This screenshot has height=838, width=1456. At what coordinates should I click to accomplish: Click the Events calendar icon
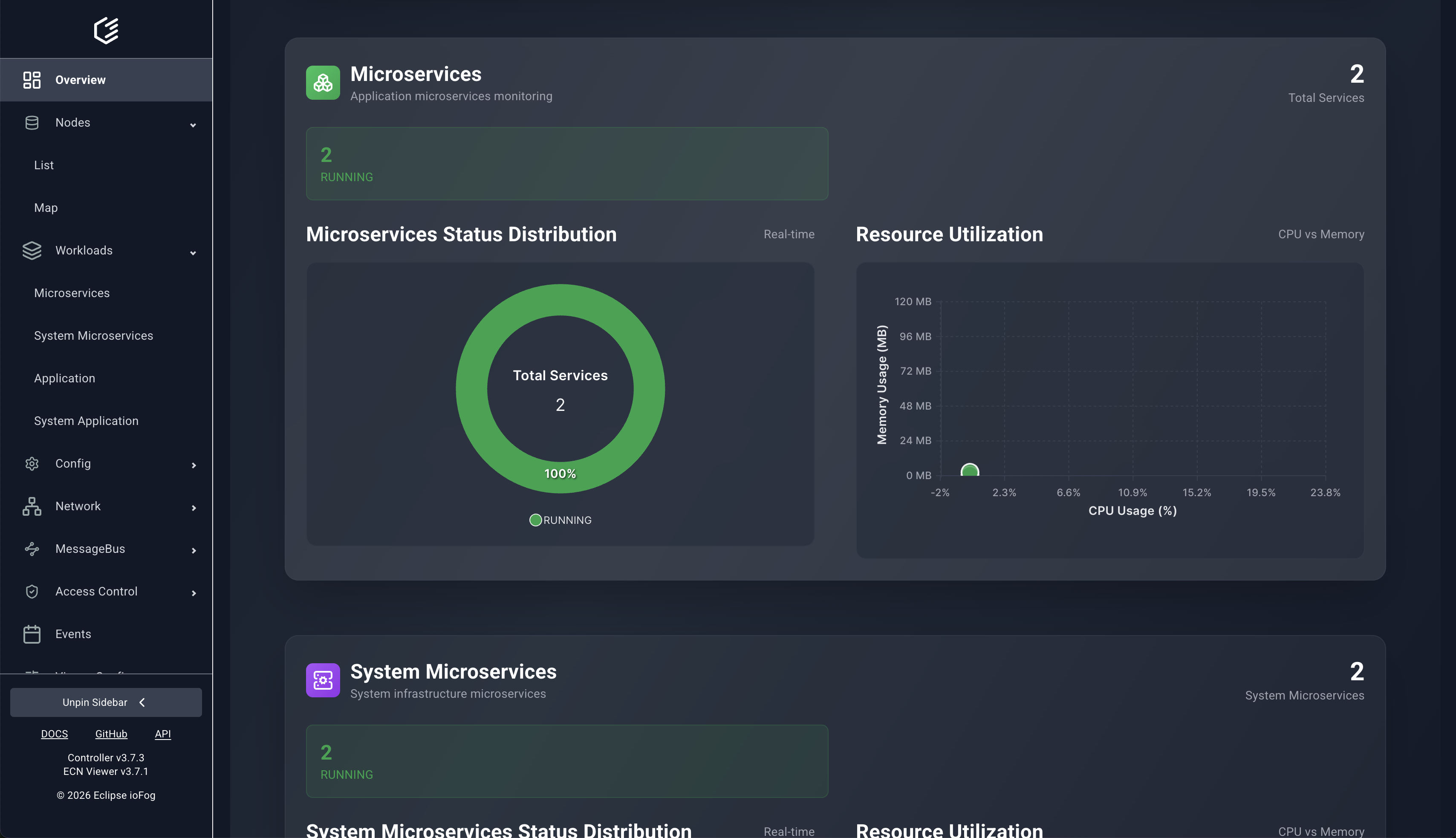pyautogui.click(x=32, y=634)
